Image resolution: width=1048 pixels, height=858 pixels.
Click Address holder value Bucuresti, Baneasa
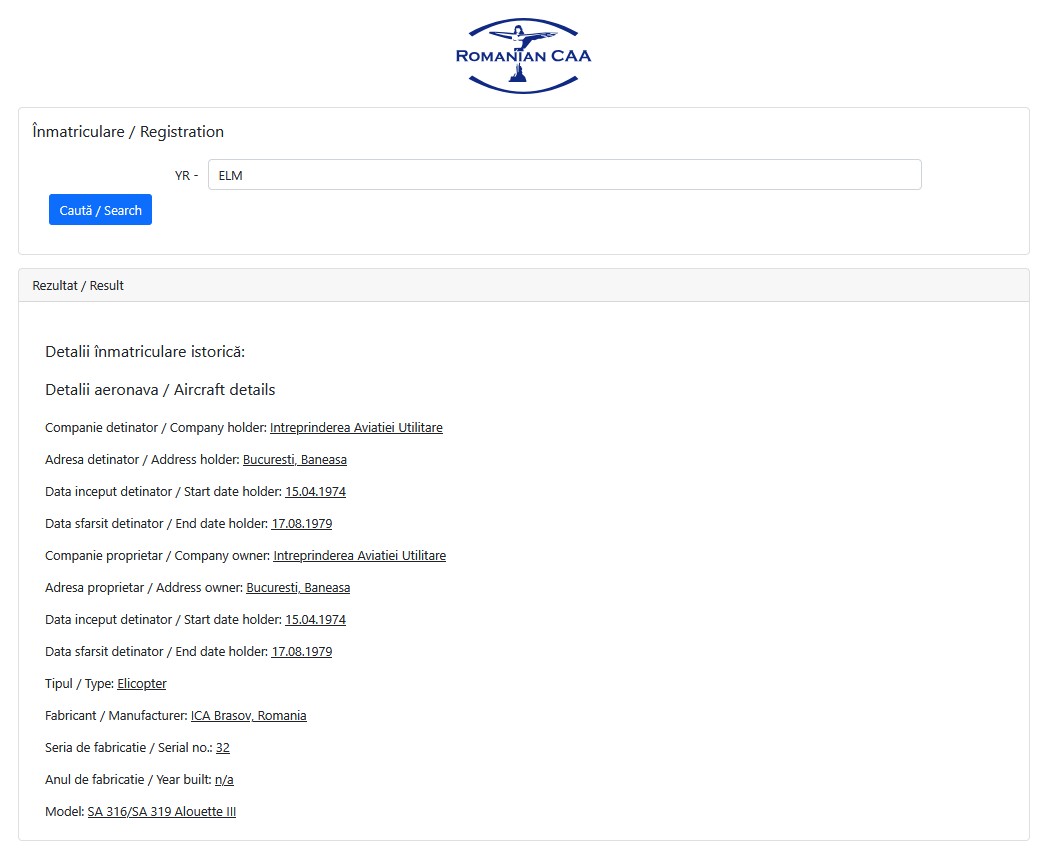[295, 460]
